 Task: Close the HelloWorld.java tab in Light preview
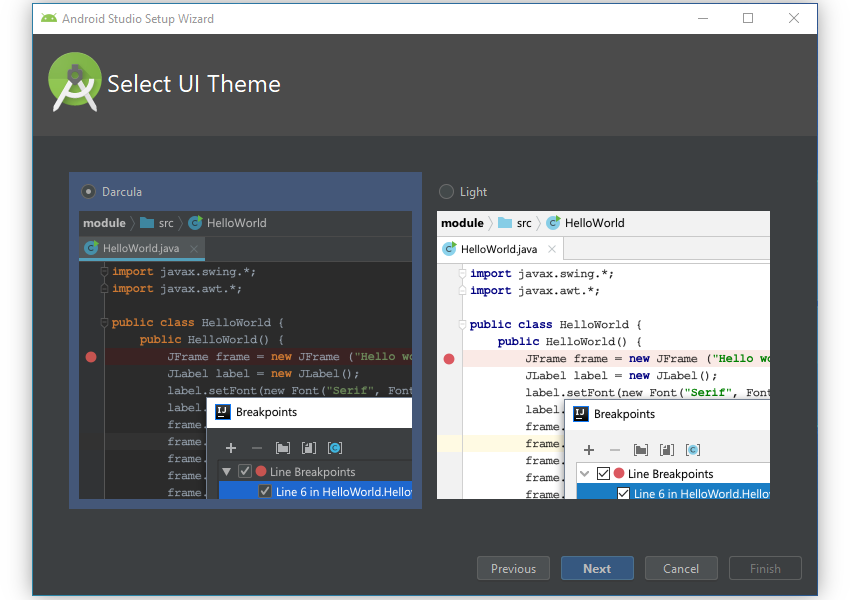click(x=552, y=249)
